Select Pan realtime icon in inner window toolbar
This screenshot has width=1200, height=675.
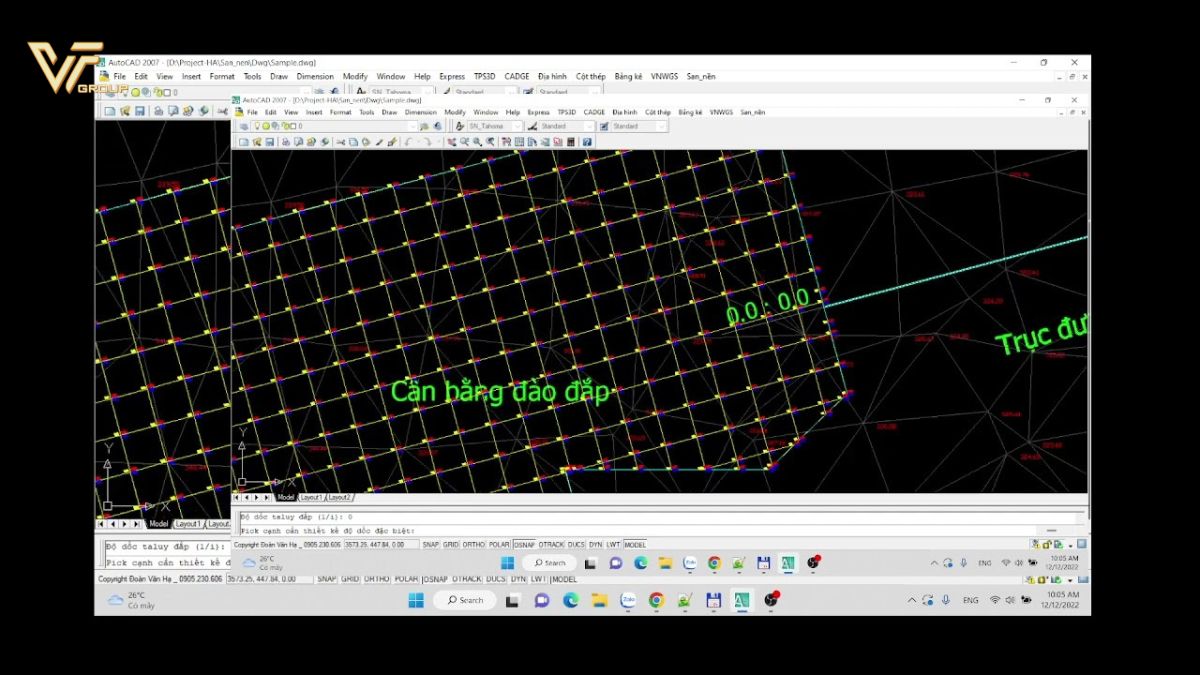[x=451, y=142]
